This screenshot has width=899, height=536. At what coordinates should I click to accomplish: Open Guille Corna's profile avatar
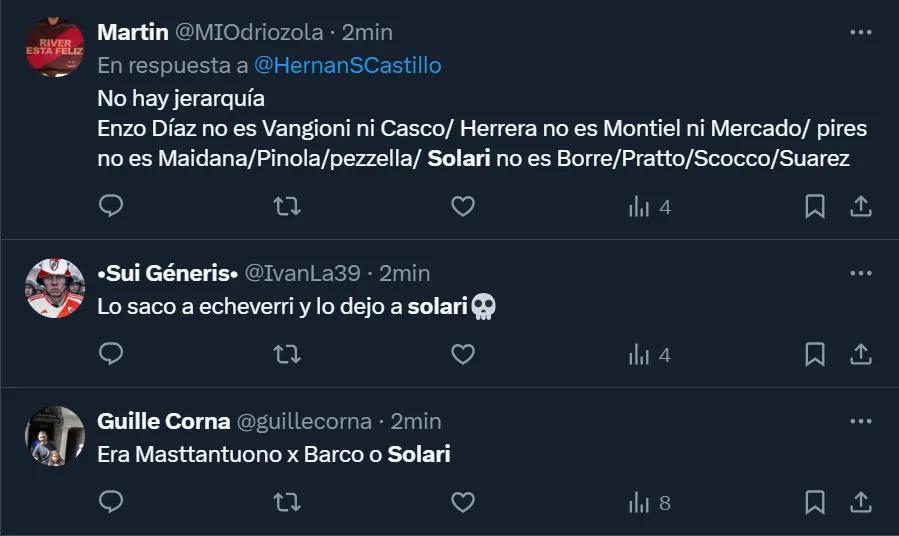[x=55, y=436]
